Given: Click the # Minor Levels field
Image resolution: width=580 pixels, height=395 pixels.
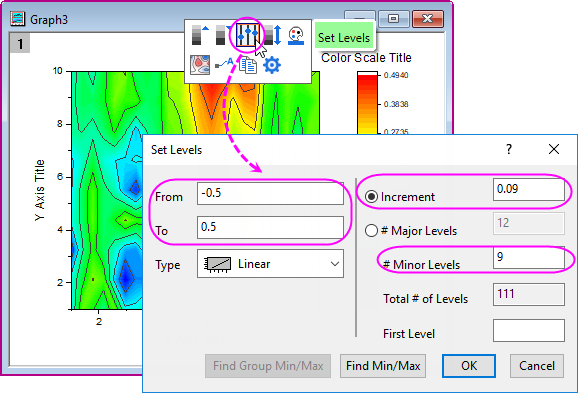Looking at the screenshot, I should (529, 257).
